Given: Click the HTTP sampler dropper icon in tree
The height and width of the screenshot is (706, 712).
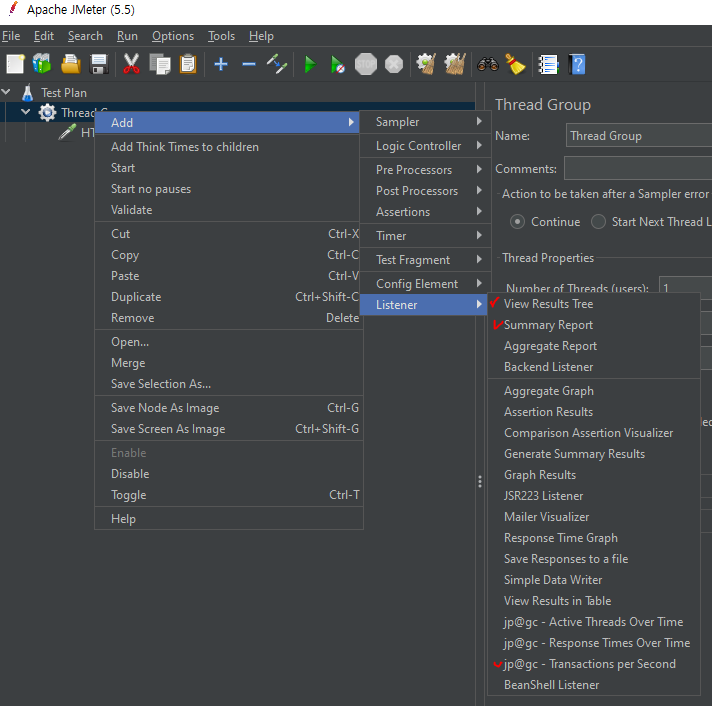Looking at the screenshot, I should tap(67, 132).
